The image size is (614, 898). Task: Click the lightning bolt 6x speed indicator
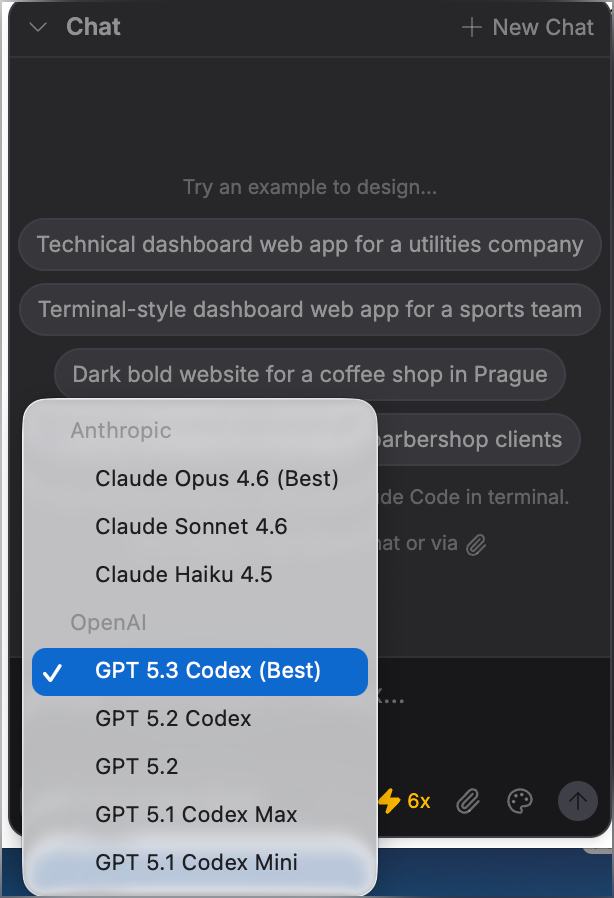(404, 801)
